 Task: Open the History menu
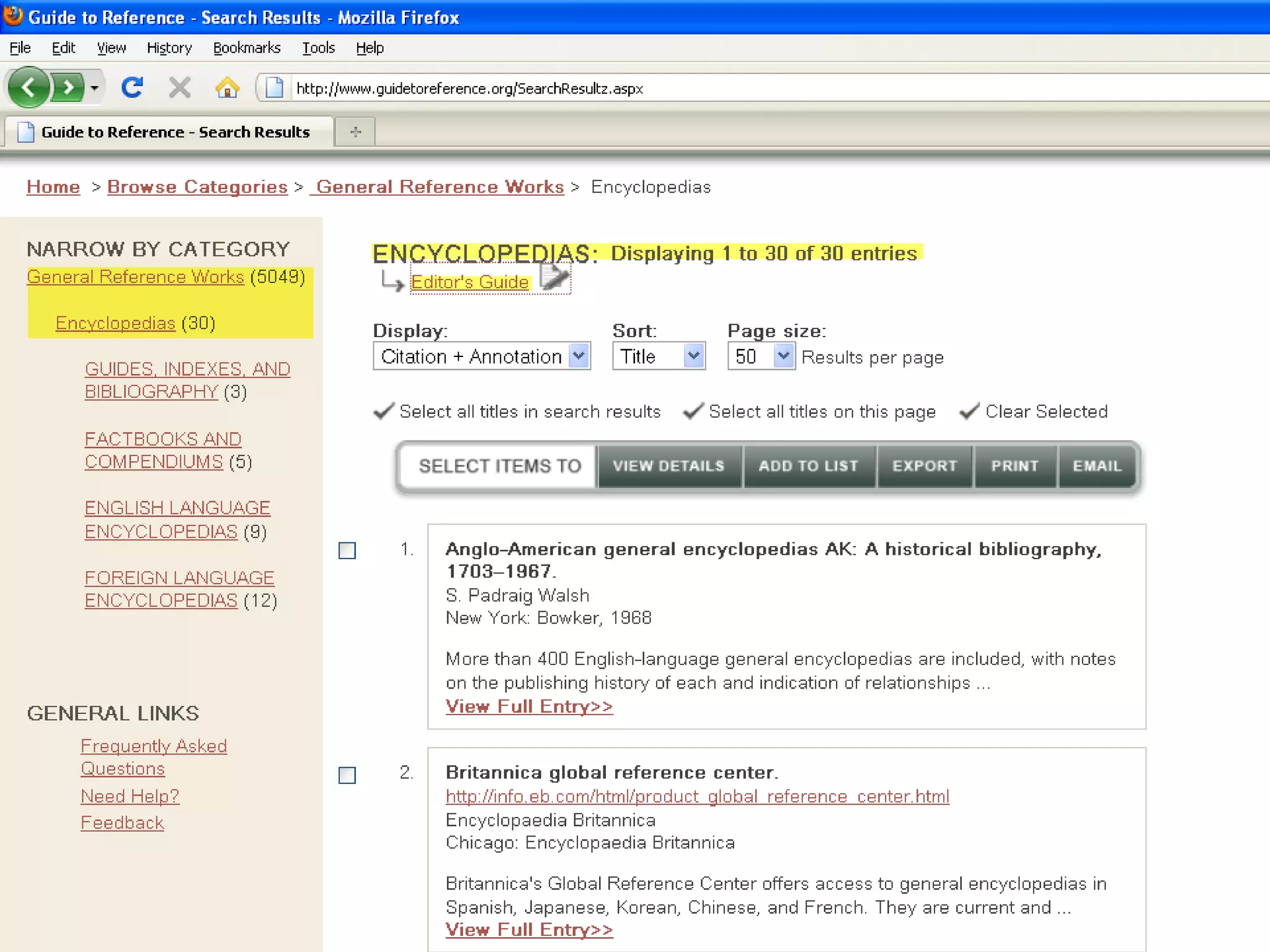point(169,48)
